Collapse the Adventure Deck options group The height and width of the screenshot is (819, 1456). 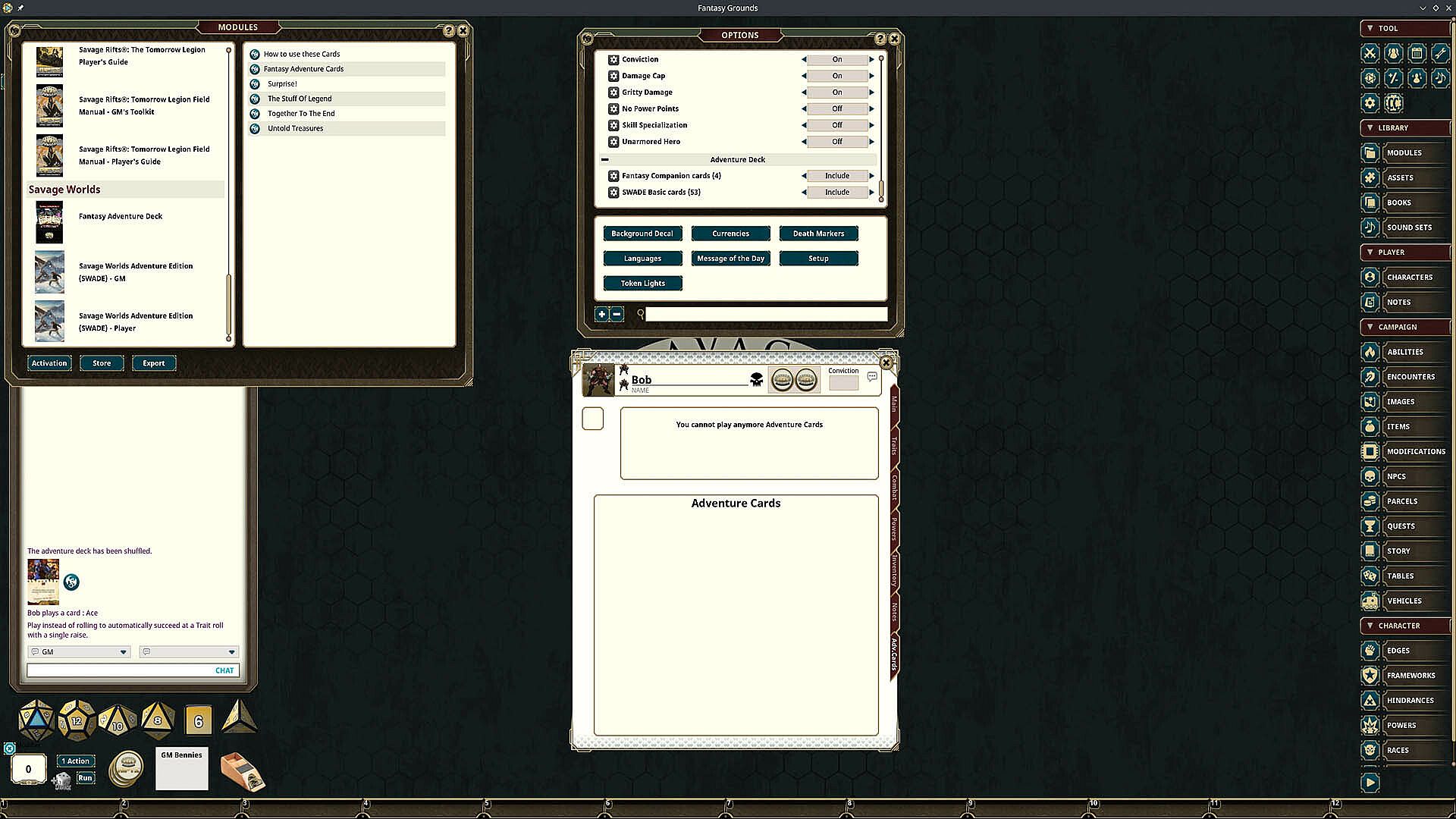(x=604, y=160)
